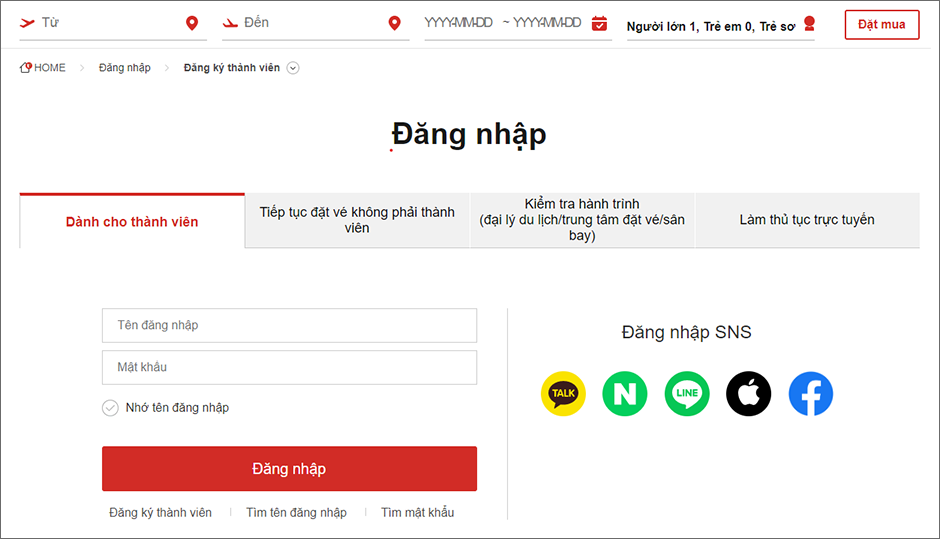Image resolution: width=940 pixels, height=539 pixels.
Task: Toggle the Nhớ tên đăng nhập checkbox
Action: click(110, 408)
